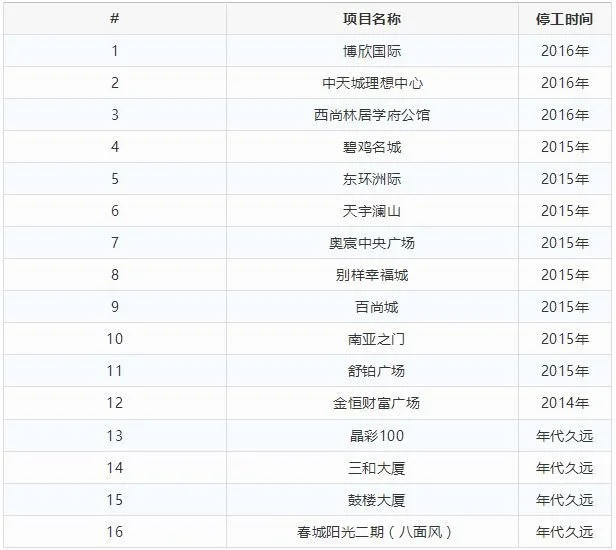
Task: Click '2014年' in the 金恒财富广场 row
Action: click(565, 403)
